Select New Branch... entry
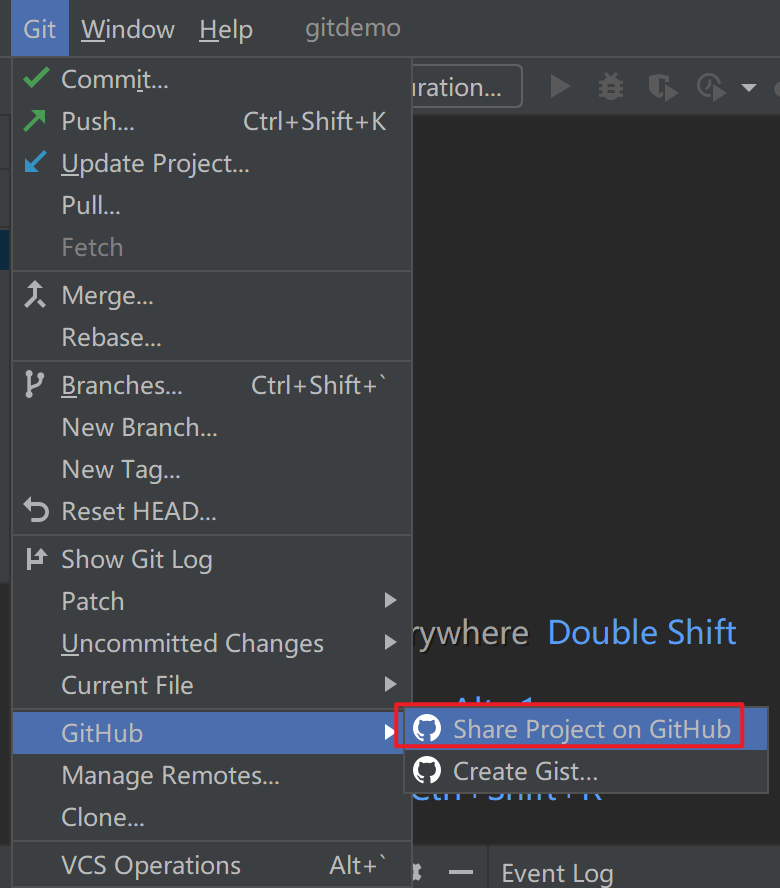The width and height of the screenshot is (780, 888). [212, 427]
